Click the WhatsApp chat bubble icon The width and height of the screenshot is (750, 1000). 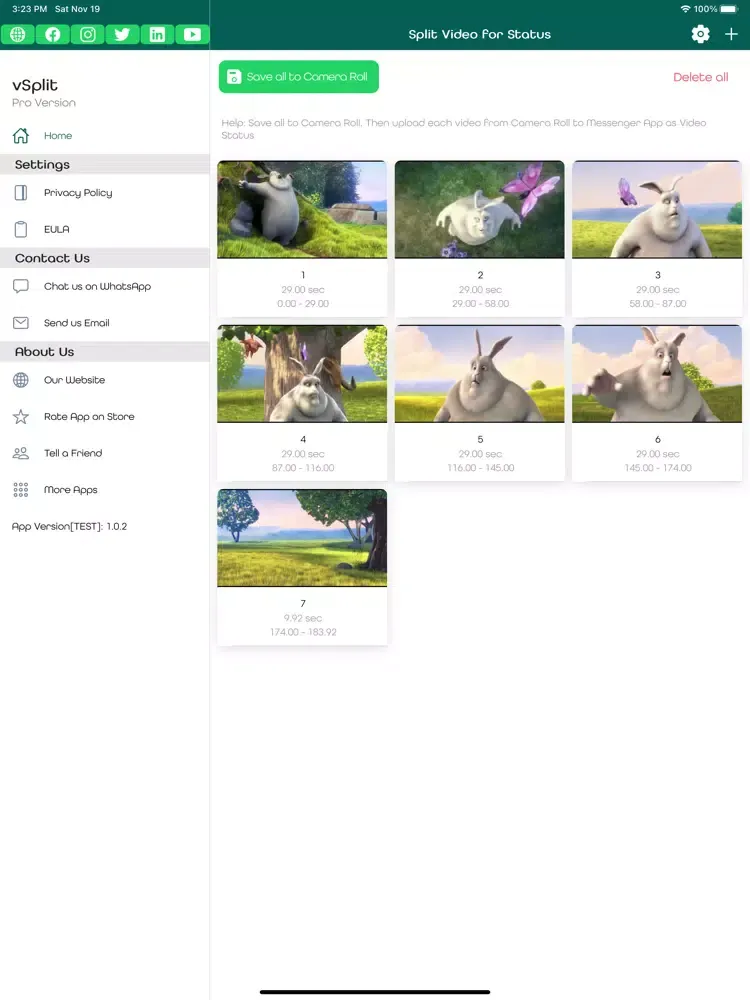click(21, 286)
